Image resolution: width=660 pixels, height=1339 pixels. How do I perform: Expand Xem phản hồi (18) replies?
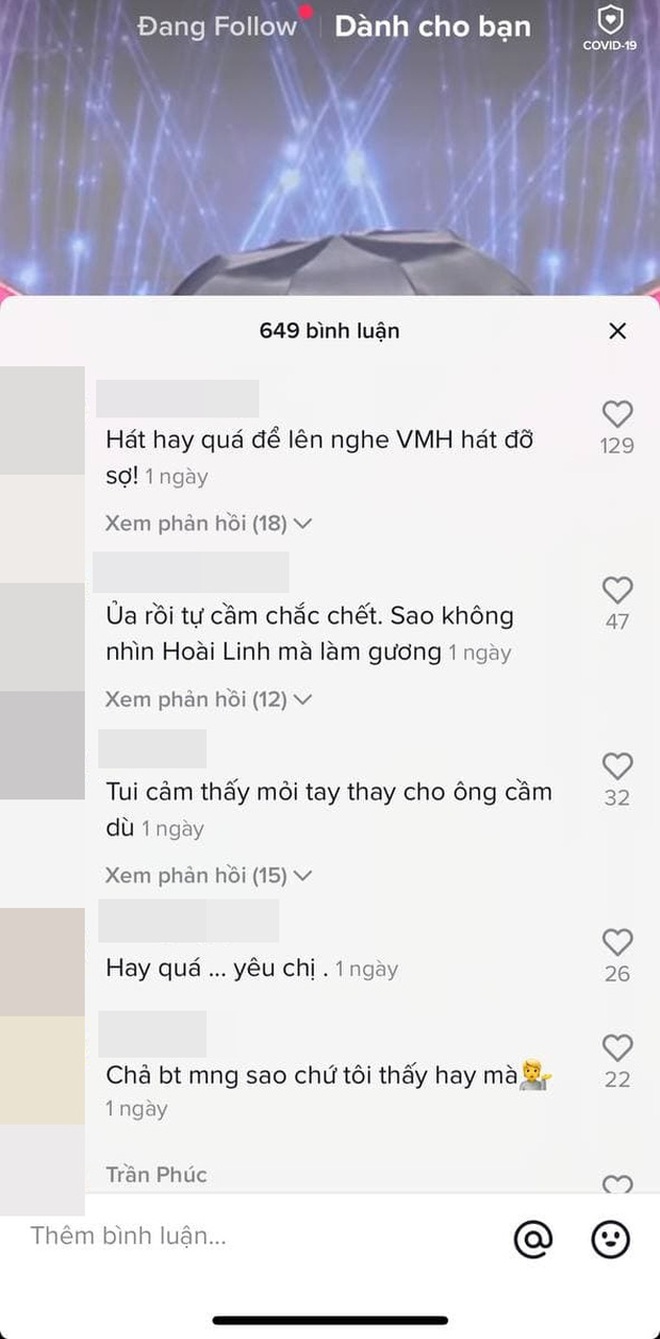coord(208,523)
